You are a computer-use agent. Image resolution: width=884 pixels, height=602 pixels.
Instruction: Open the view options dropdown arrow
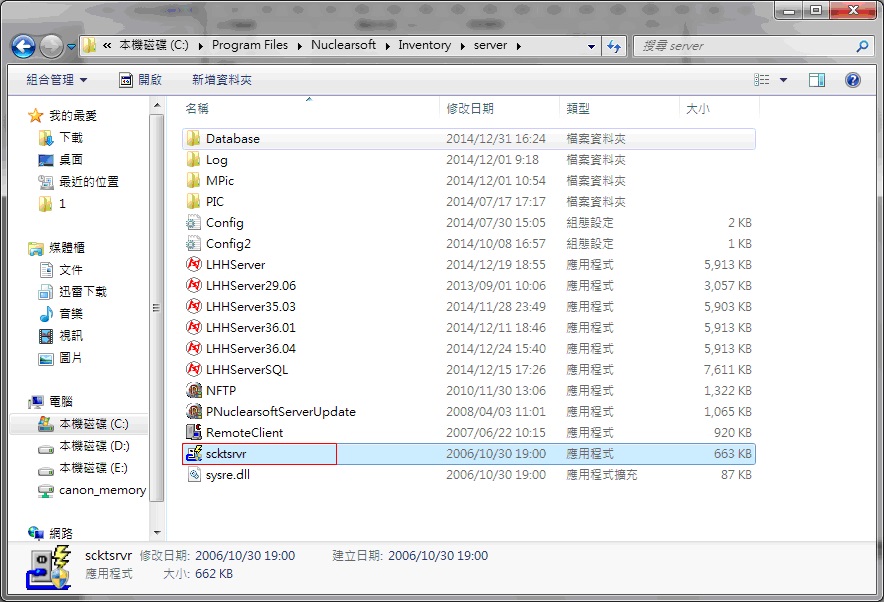[783, 80]
